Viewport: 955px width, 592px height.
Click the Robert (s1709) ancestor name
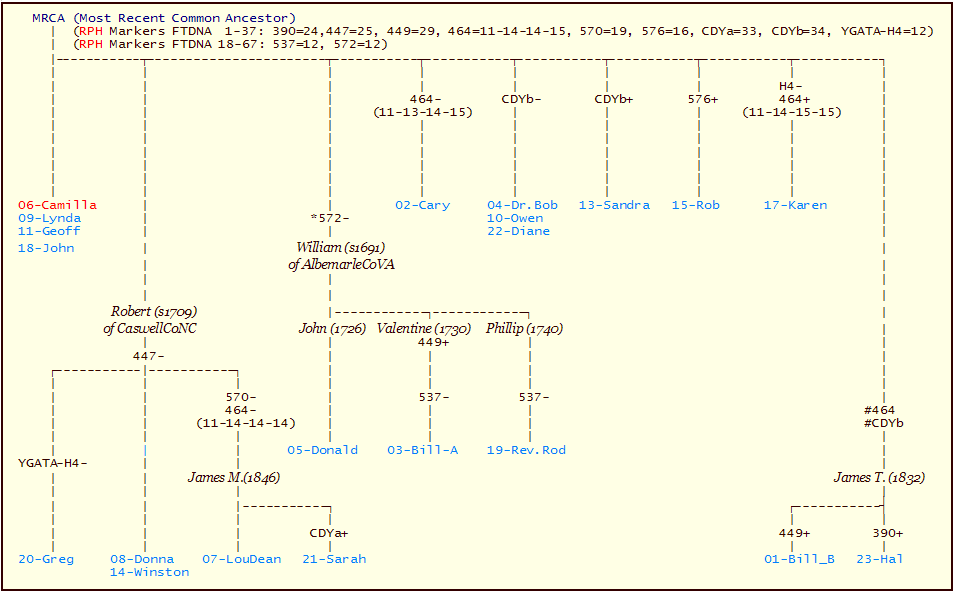[x=154, y=311]
